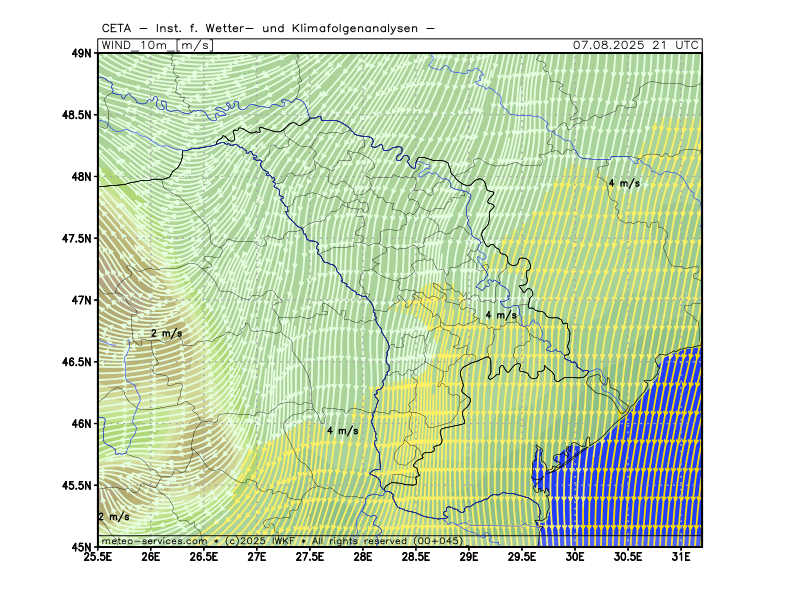
Task: Click the 30.5E longitude axis label
Action: [x=628, y=556]
